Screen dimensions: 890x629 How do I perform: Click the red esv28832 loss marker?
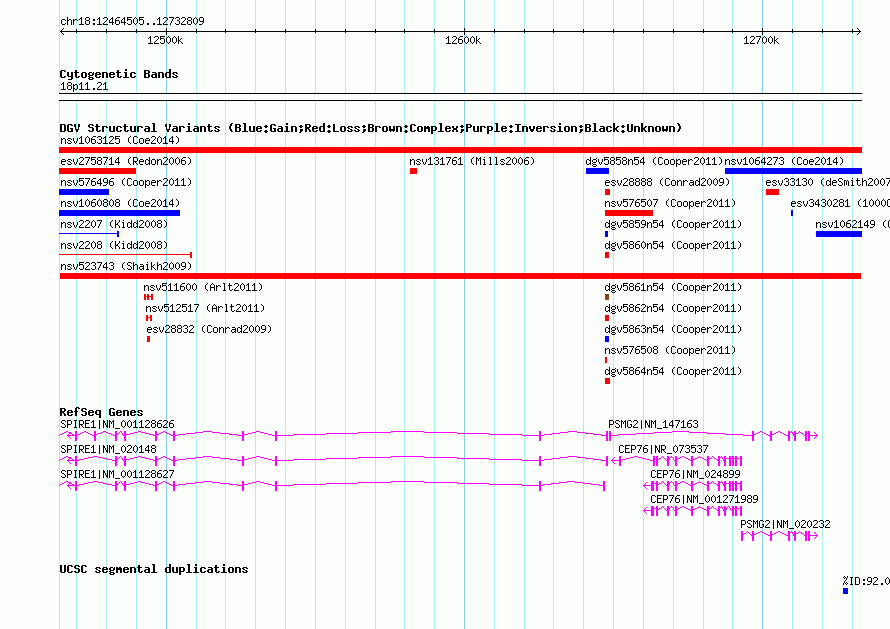pos(149,339)
